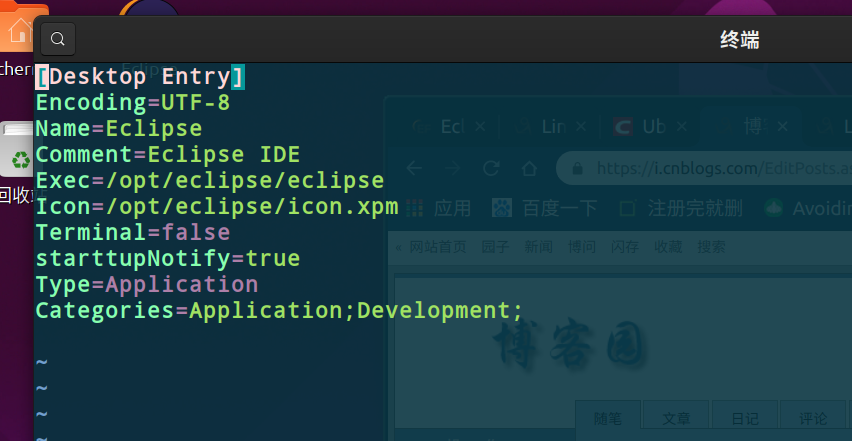Viewport: 852px width, 441px height.
Task: Click the Name=Eclipse line
Action: (119, 129)
